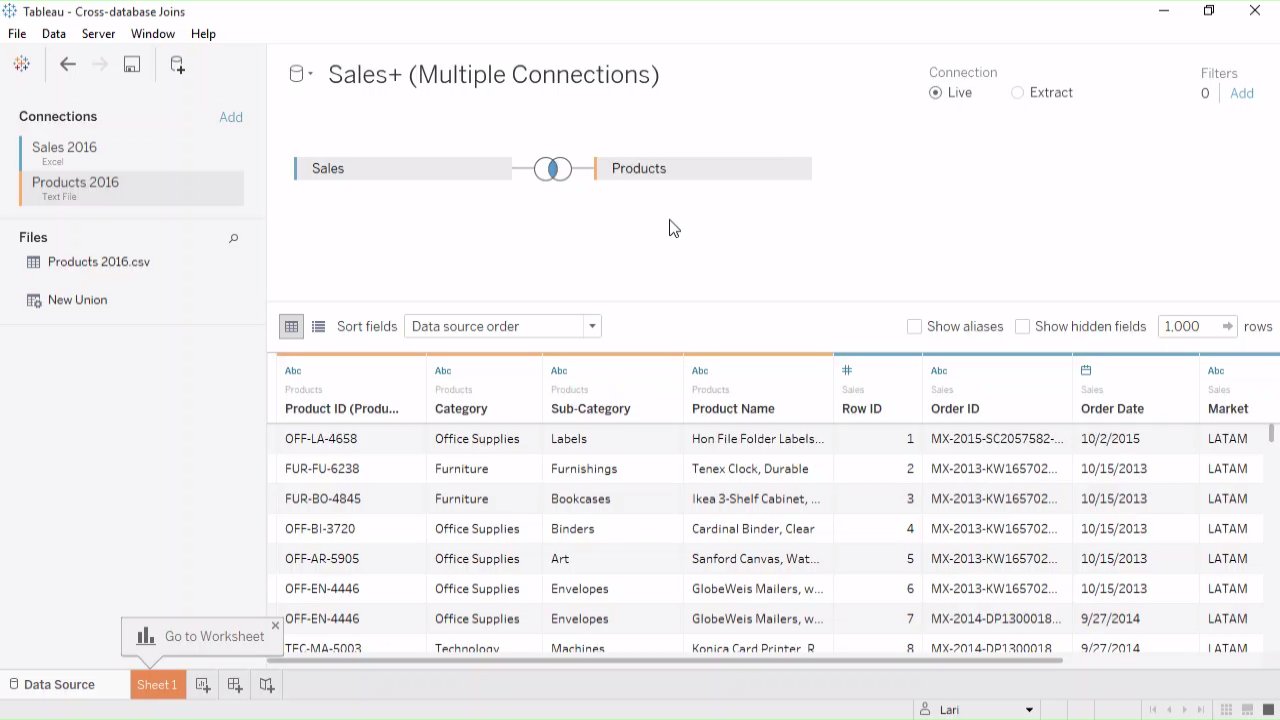Expand the data source dropdown arrow beside title

310,74
